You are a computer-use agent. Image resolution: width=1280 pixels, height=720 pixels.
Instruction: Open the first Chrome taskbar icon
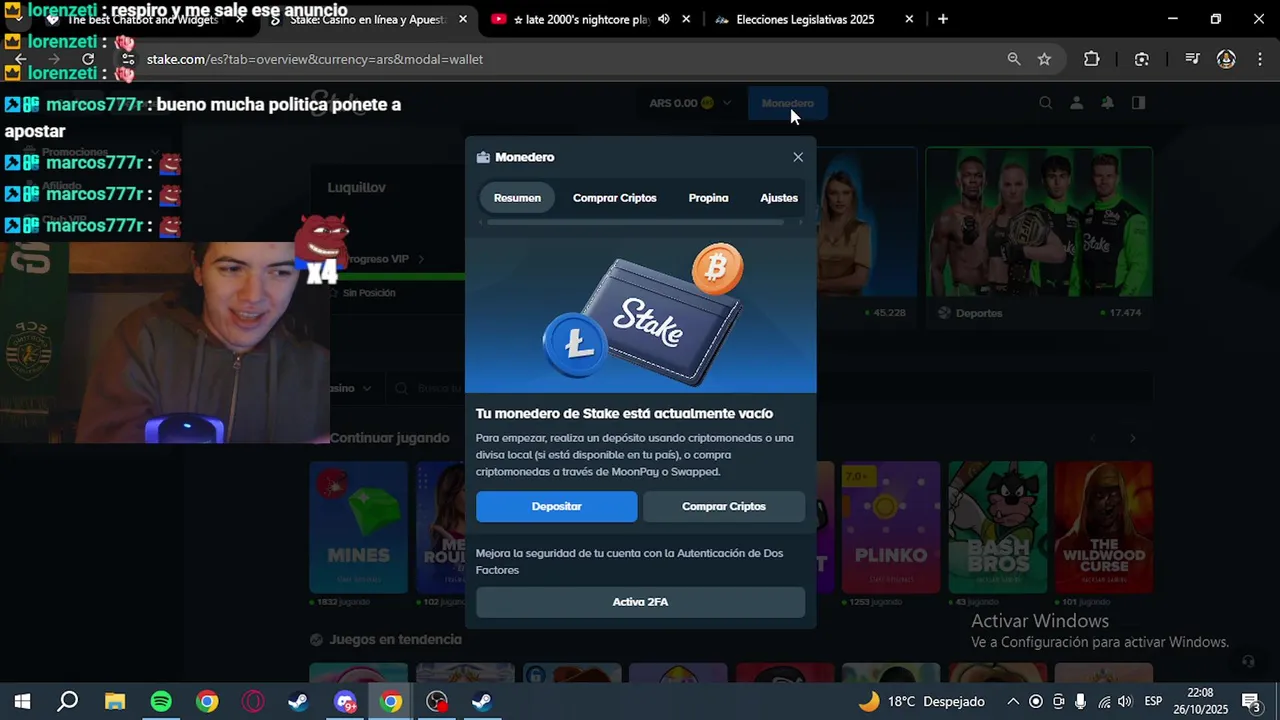click(x=207, y=702)
